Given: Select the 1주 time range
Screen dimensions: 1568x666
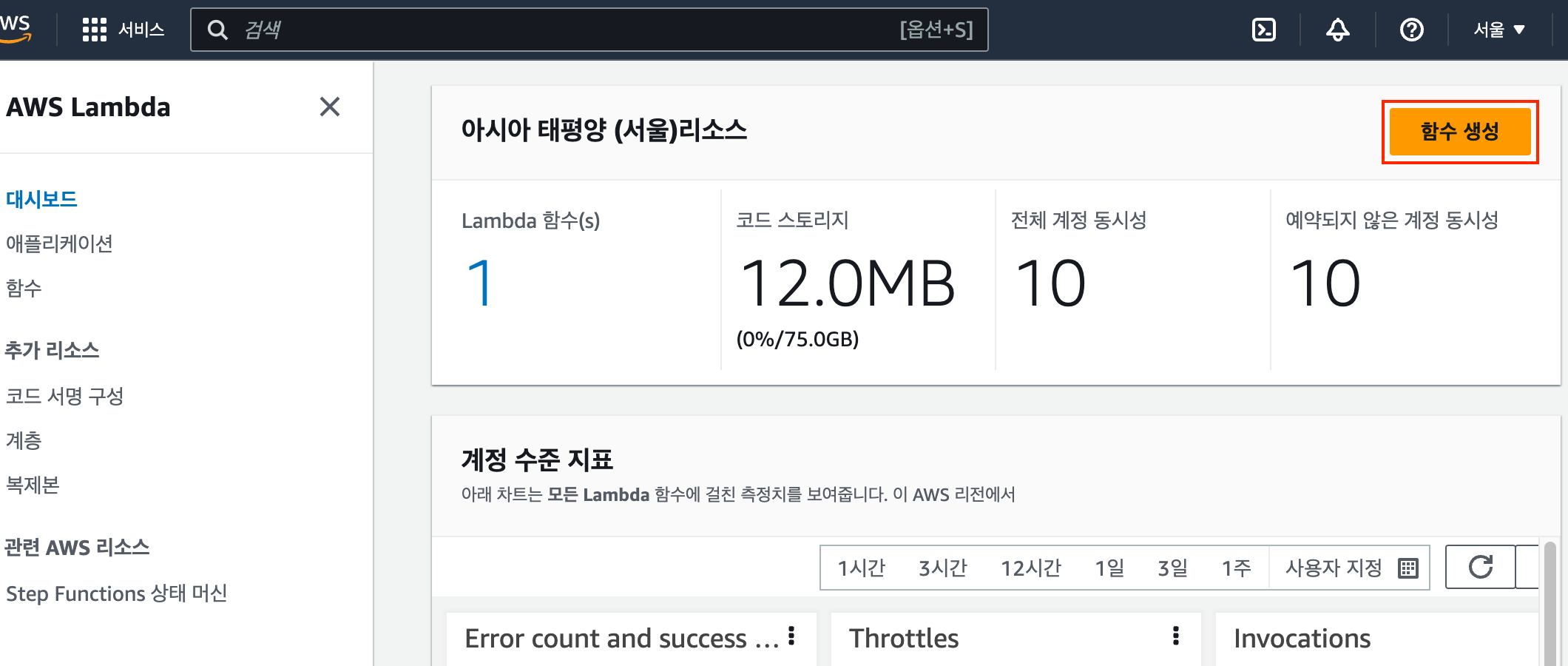Looking at the screenshot, I should [x=1236, y=568].
